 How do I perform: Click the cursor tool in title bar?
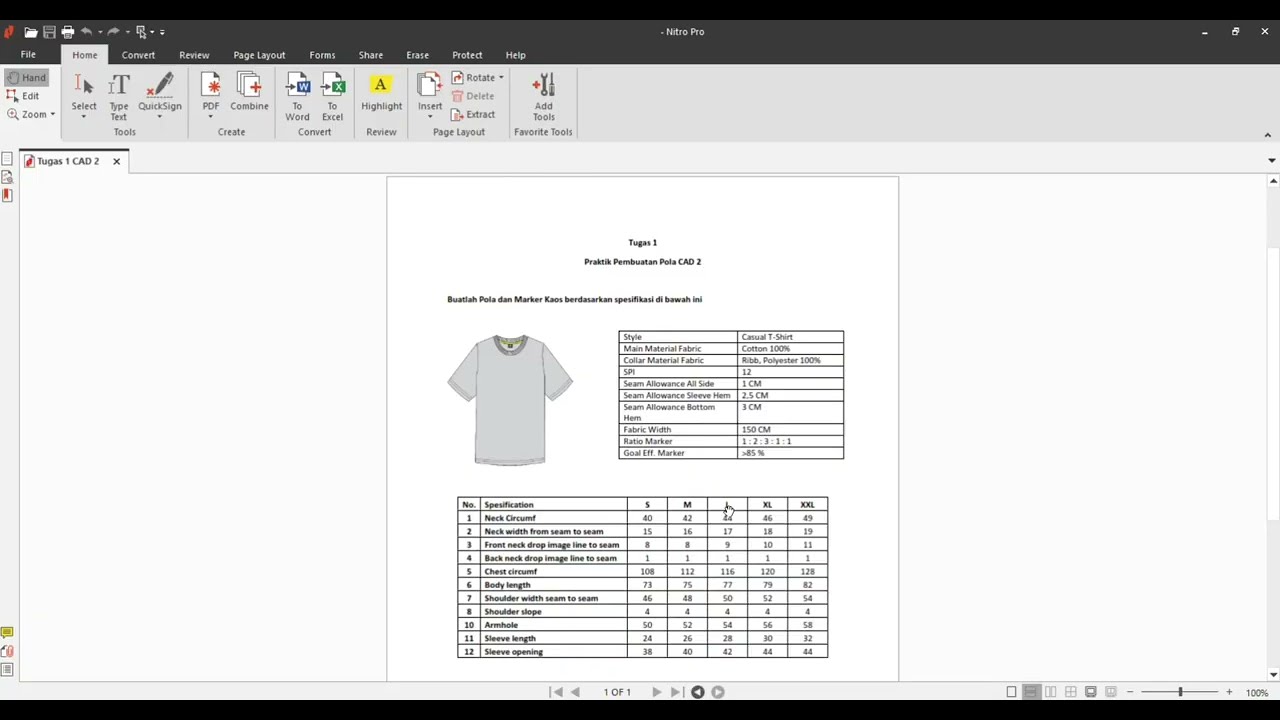tap(141, 32)
